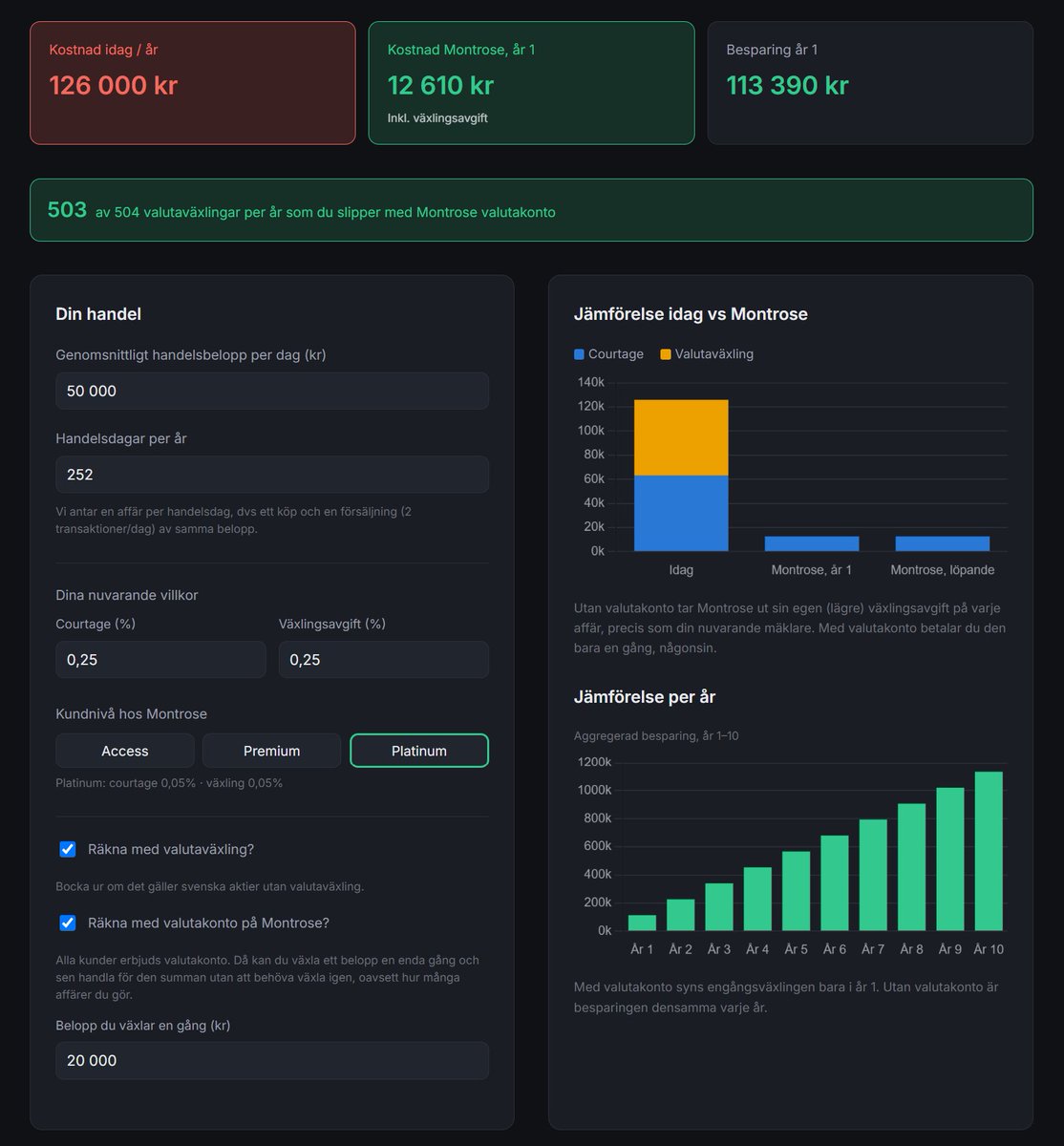Click the Montrose, år 1 bar
Screen dimensions: 1064x1146
(812, 543)
